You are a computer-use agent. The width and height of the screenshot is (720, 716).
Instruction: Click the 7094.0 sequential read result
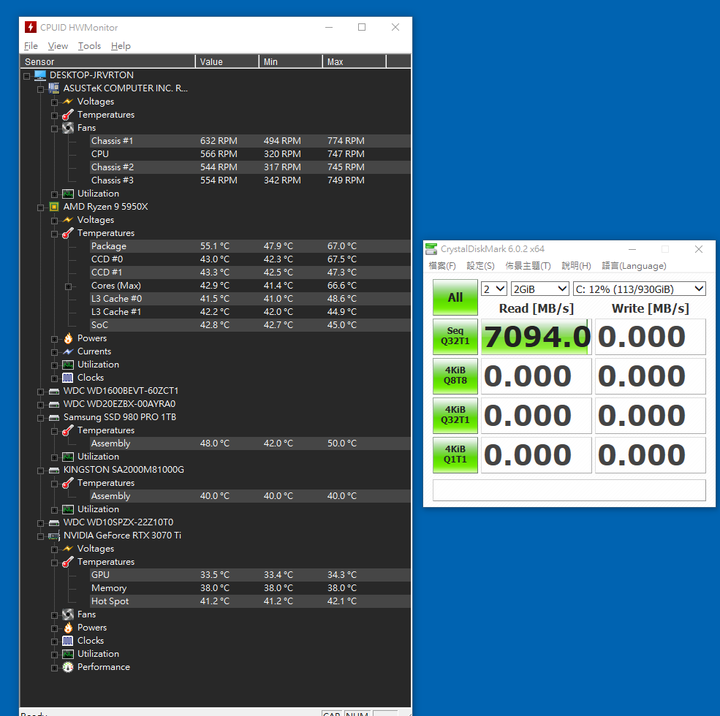(536, 337)
